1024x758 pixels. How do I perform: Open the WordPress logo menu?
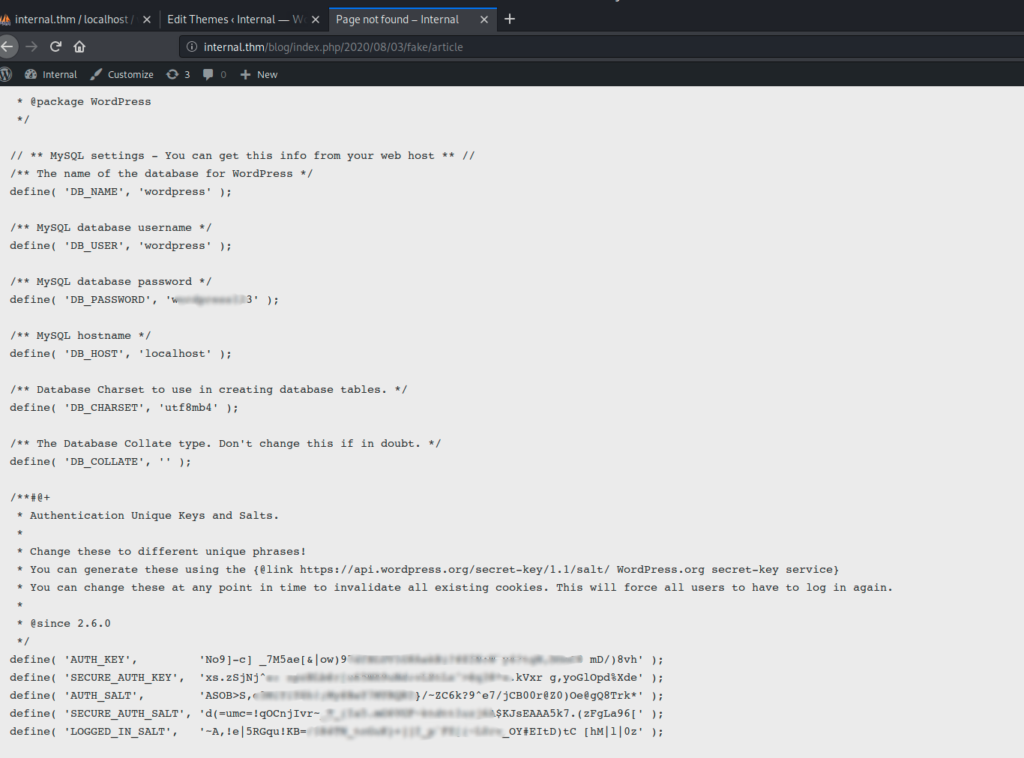pyautogui.click(x=6, y=74)
